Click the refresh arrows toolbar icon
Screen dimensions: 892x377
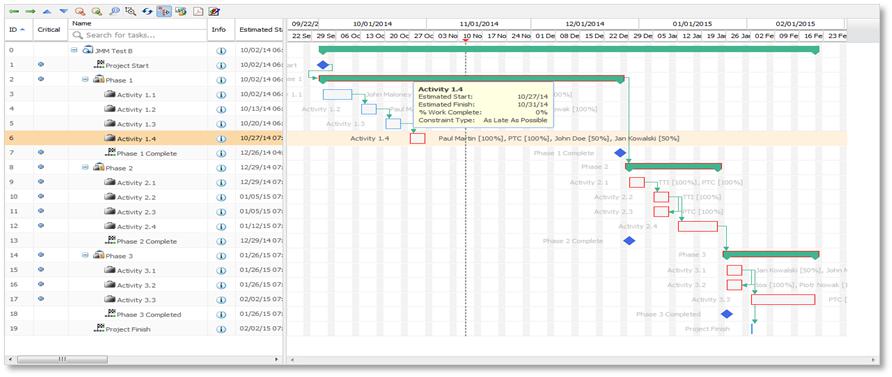[147, 11]
